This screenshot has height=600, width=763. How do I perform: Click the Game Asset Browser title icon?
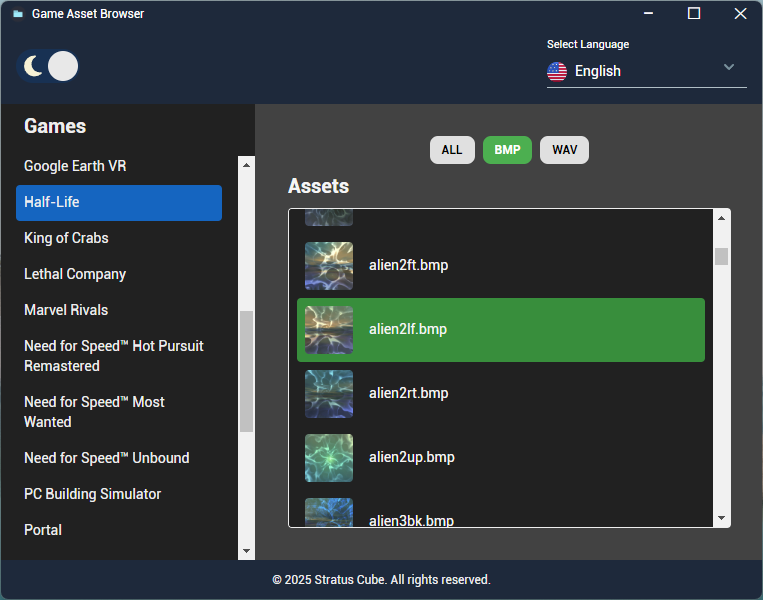point(18,14)
